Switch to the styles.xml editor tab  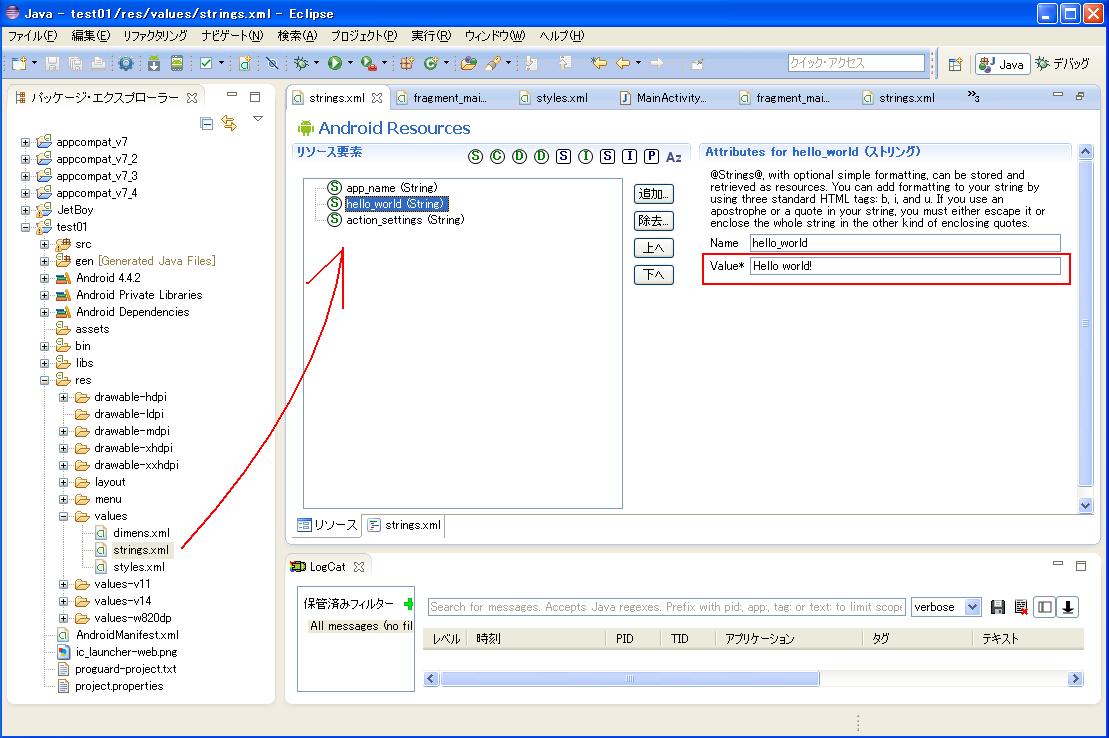pyautogui.click(x=554, y=98)
